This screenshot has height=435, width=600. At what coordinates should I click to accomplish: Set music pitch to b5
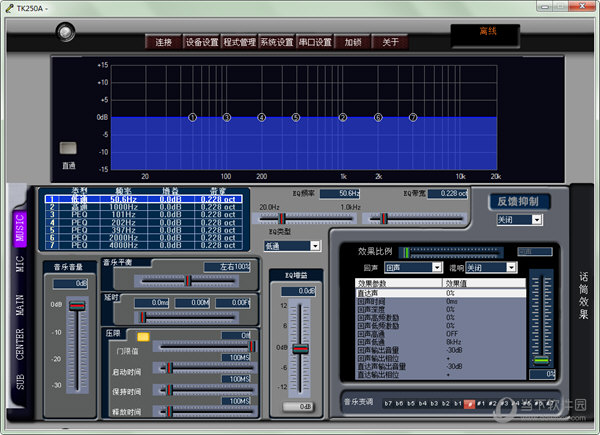tap(411, 404)
